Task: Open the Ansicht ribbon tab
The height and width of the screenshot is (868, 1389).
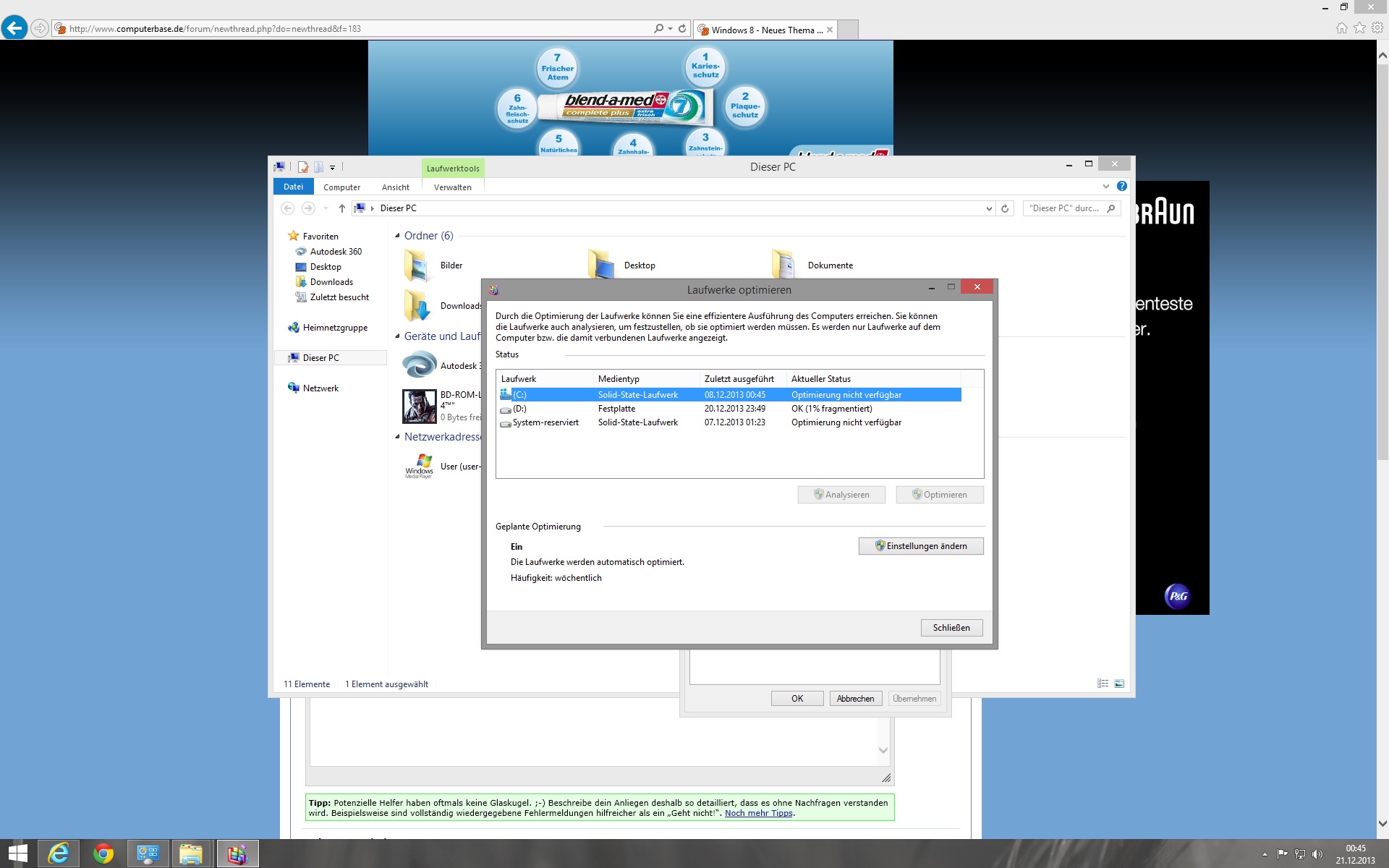Action: tap(395, 187)
